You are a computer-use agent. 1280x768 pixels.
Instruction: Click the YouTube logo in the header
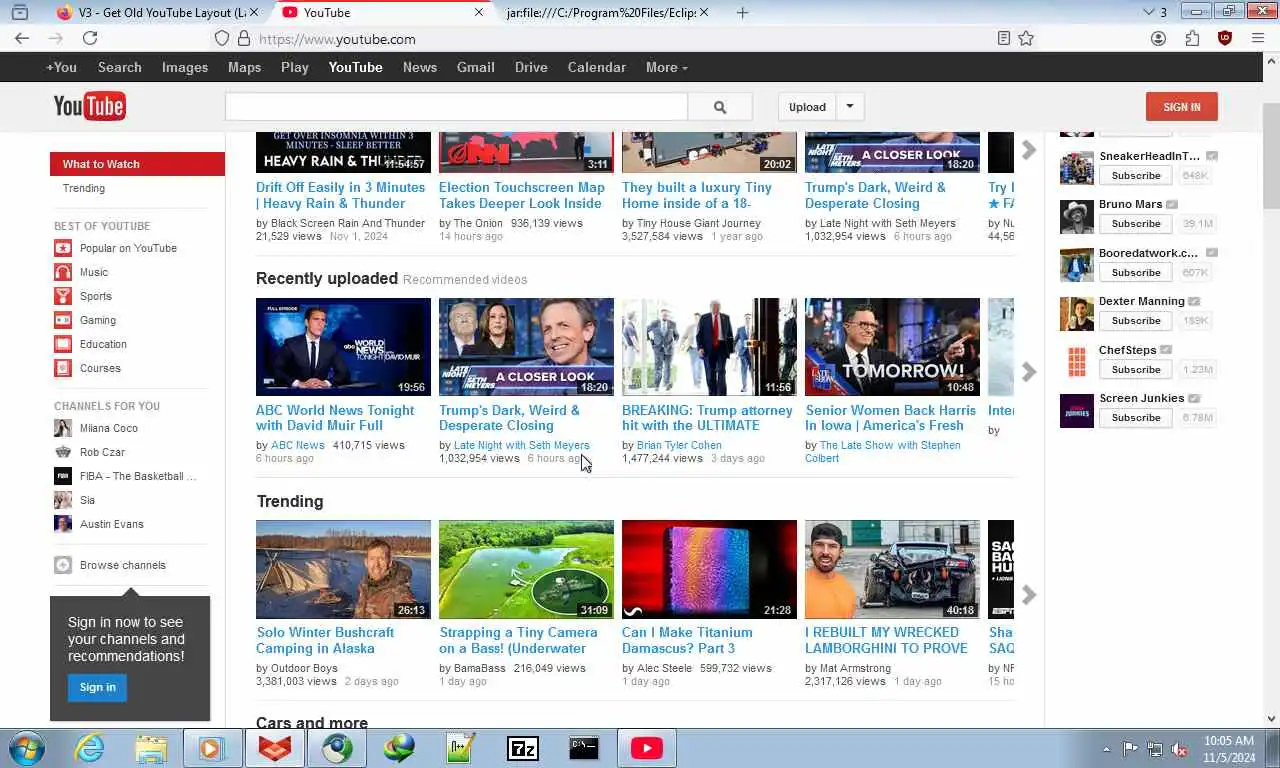89,106
